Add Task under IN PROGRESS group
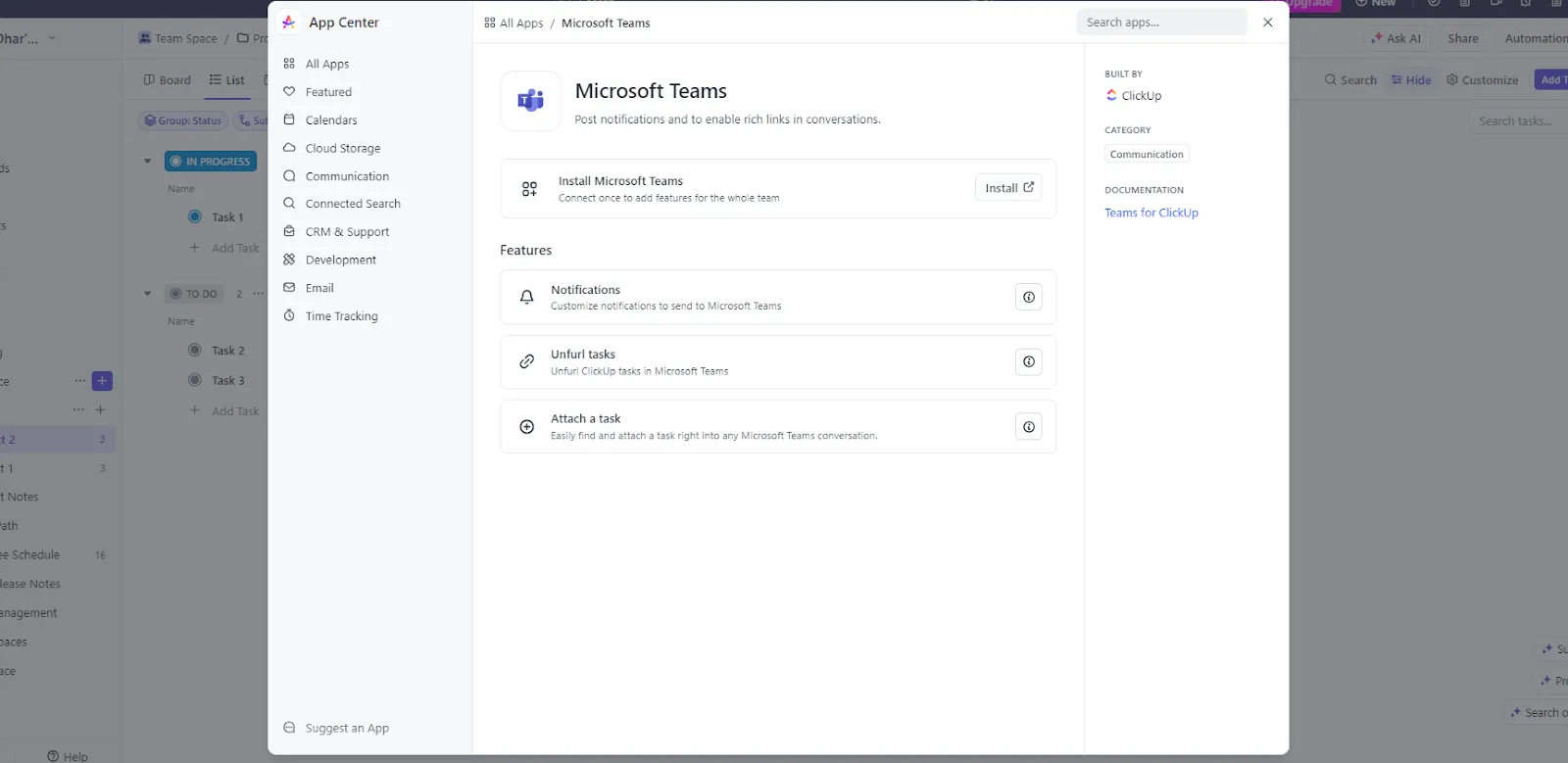This screenshot has width=1568, height=763. click(225, 249)
